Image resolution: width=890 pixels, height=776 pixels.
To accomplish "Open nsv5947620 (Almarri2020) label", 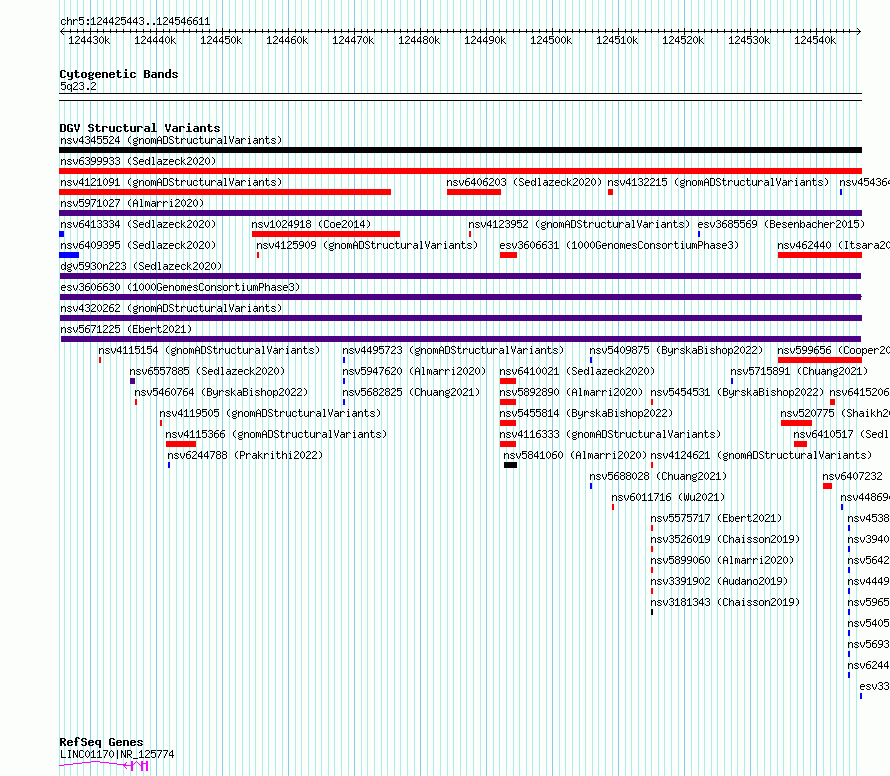I will coord(414,371).
